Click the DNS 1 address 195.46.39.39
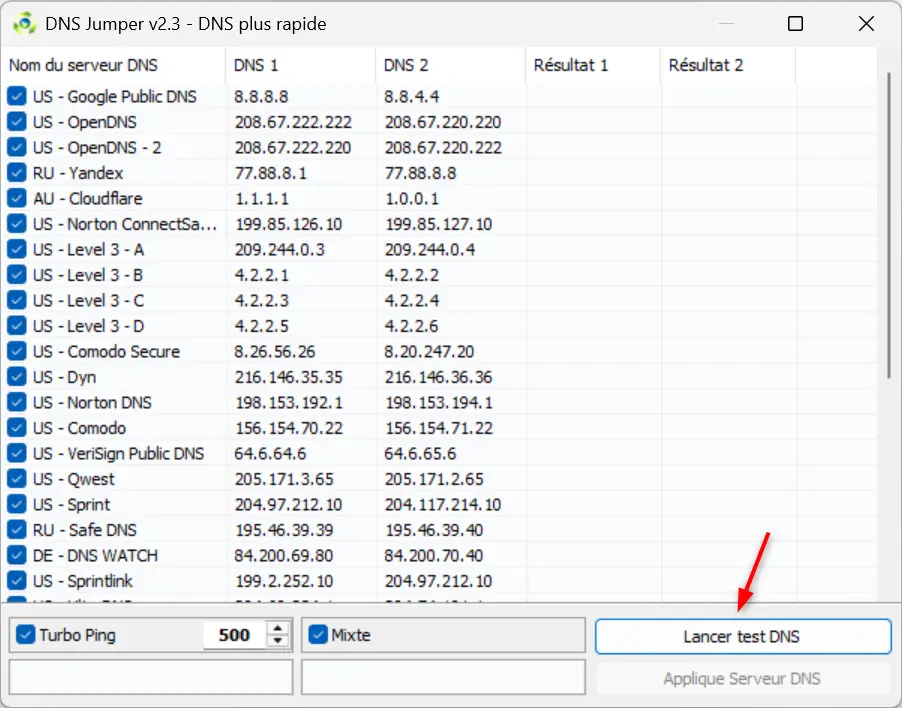 pyautogui.click(x=284, y=530)
